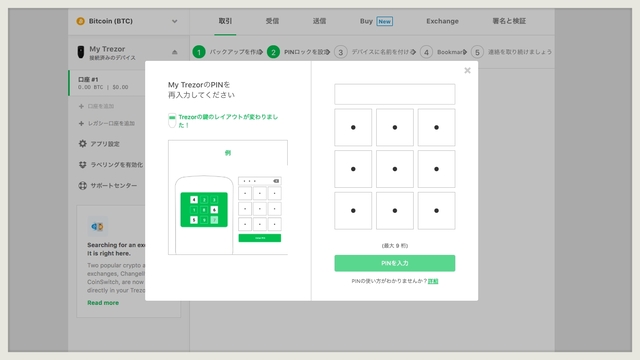Click the Dropbox icon for ラベリングを有効化
Image resolution: width=640 pixels, height=360 pixels.
[x=82, y=164]
